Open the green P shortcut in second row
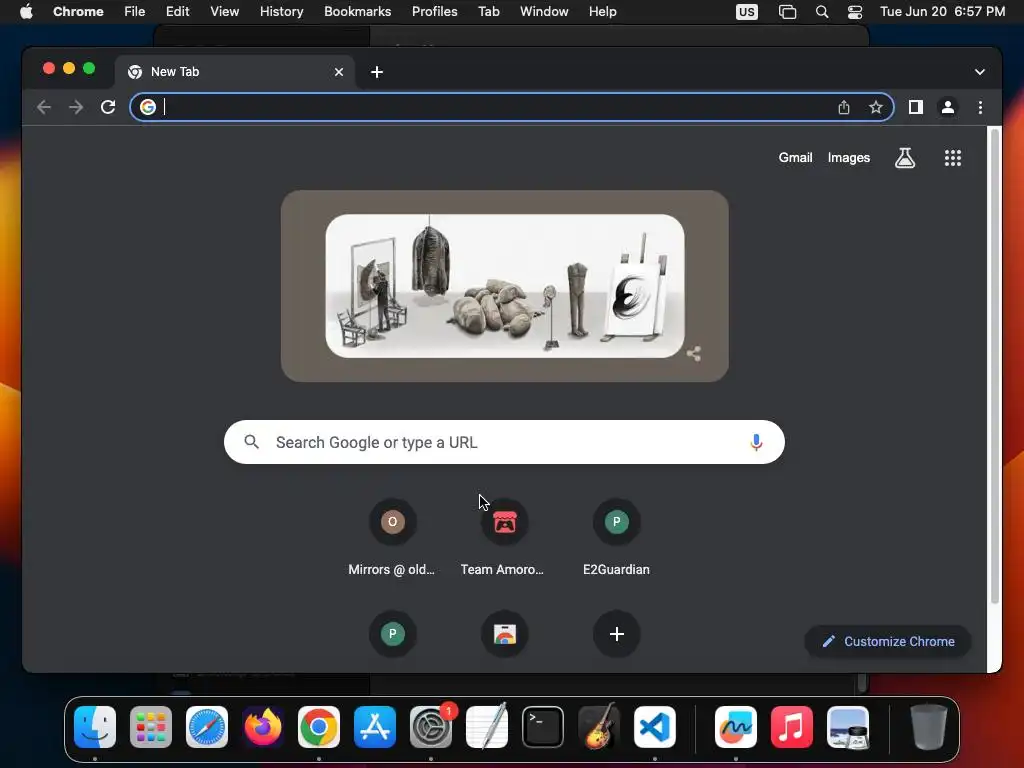 pyautogui.click(x=392, y=633)
